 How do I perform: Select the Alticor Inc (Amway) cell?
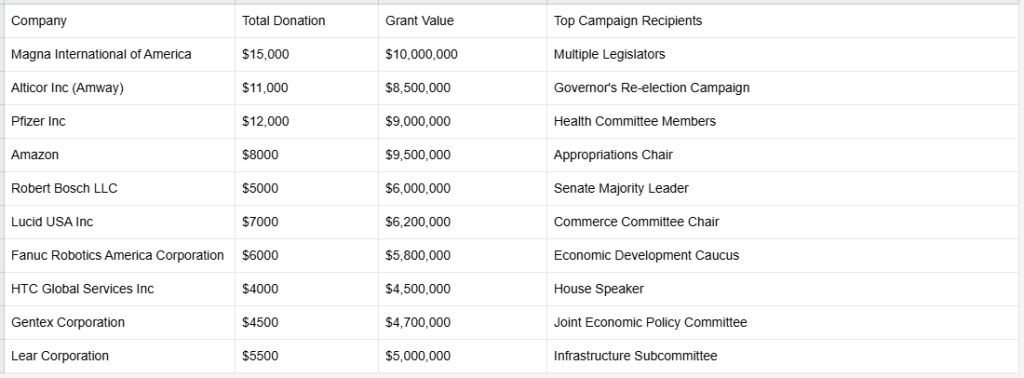coord(120,88)
